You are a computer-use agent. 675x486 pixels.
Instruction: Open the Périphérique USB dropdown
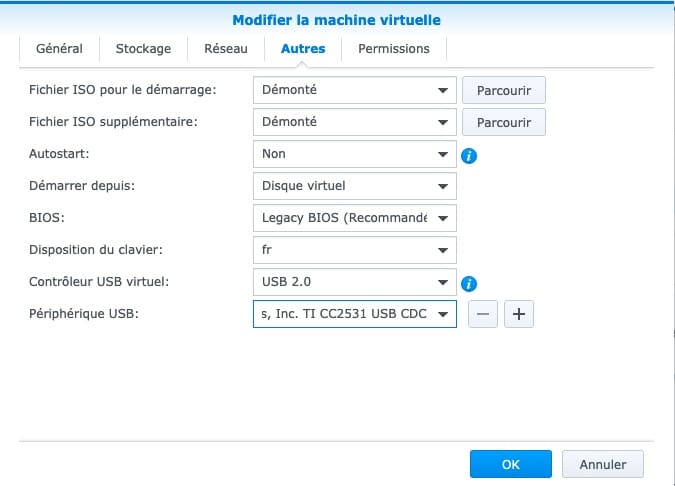point(355,314)
